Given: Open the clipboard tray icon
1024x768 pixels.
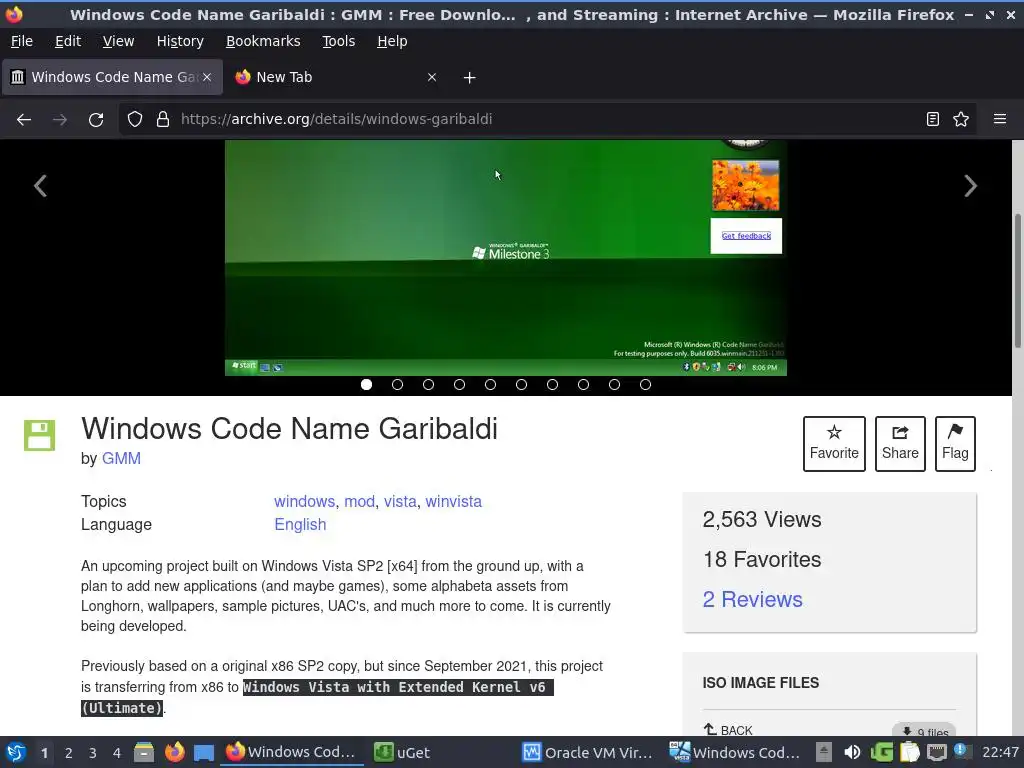Looking at the screenshot, I should (x=909, y=752).
